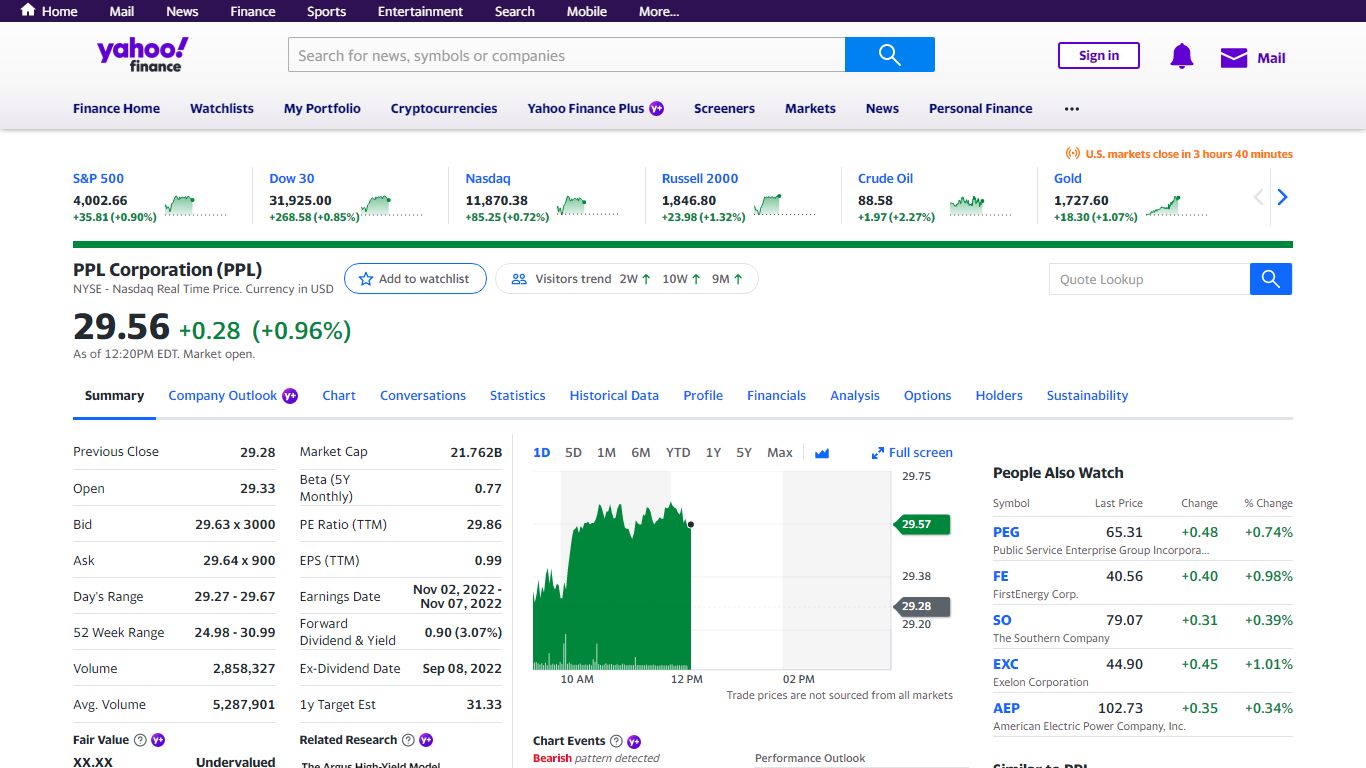Open the Sports link in top bar
Image resolution: width=1366 pixels, height=768 pixels.
coord(326,11)
